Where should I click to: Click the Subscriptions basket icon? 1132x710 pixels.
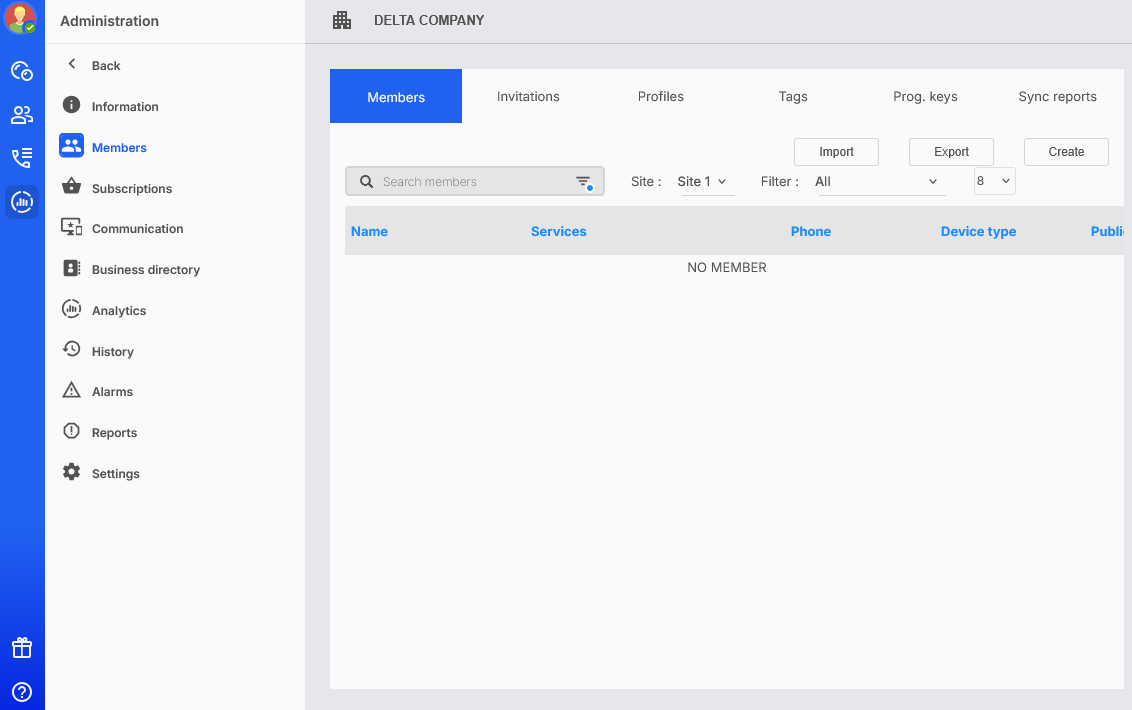pyautogui.click(x=71, y=188)
